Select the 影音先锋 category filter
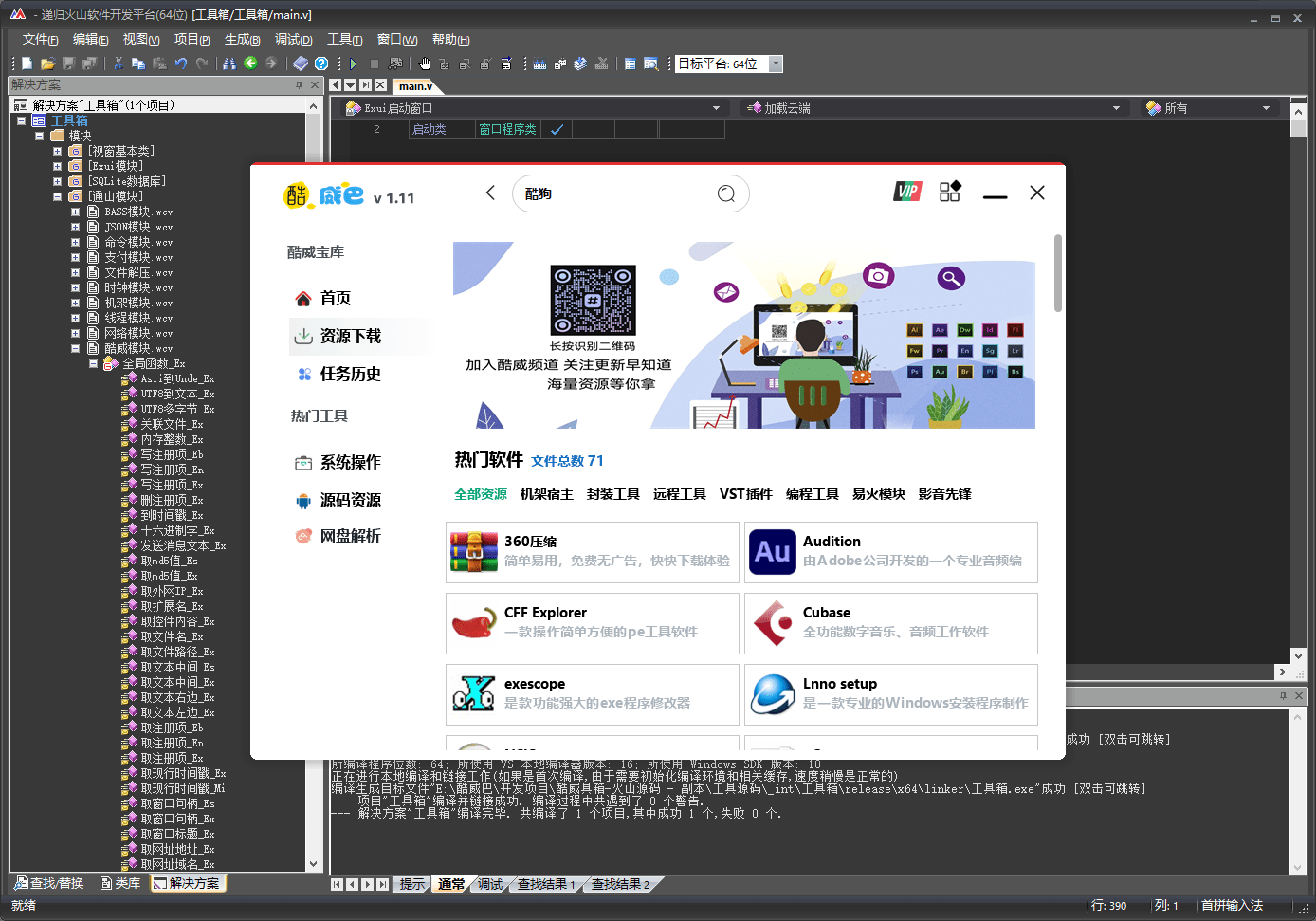1316x921 pixels. [945, 494]
